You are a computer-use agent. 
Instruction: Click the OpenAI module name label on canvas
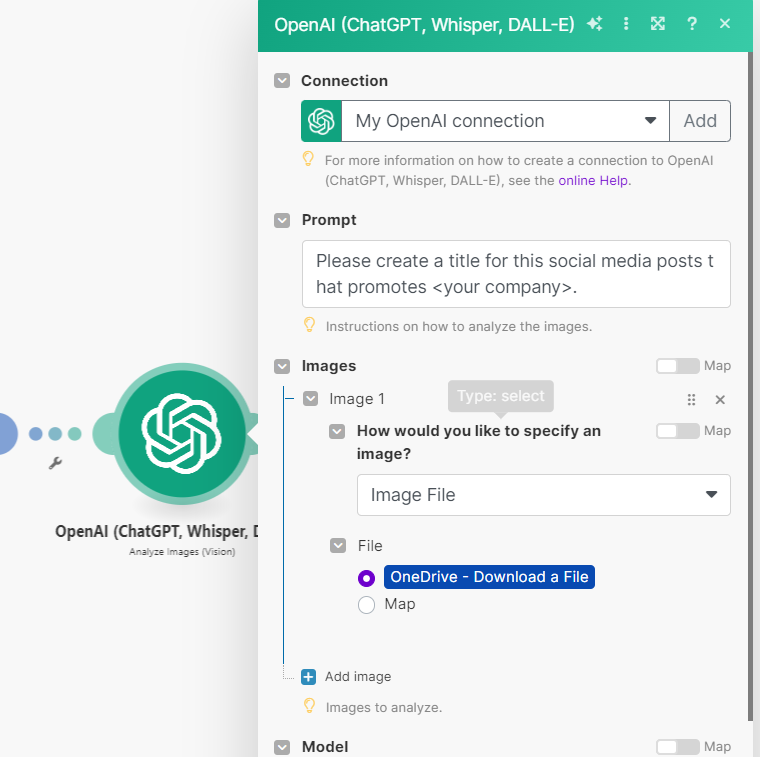(157, 531)
